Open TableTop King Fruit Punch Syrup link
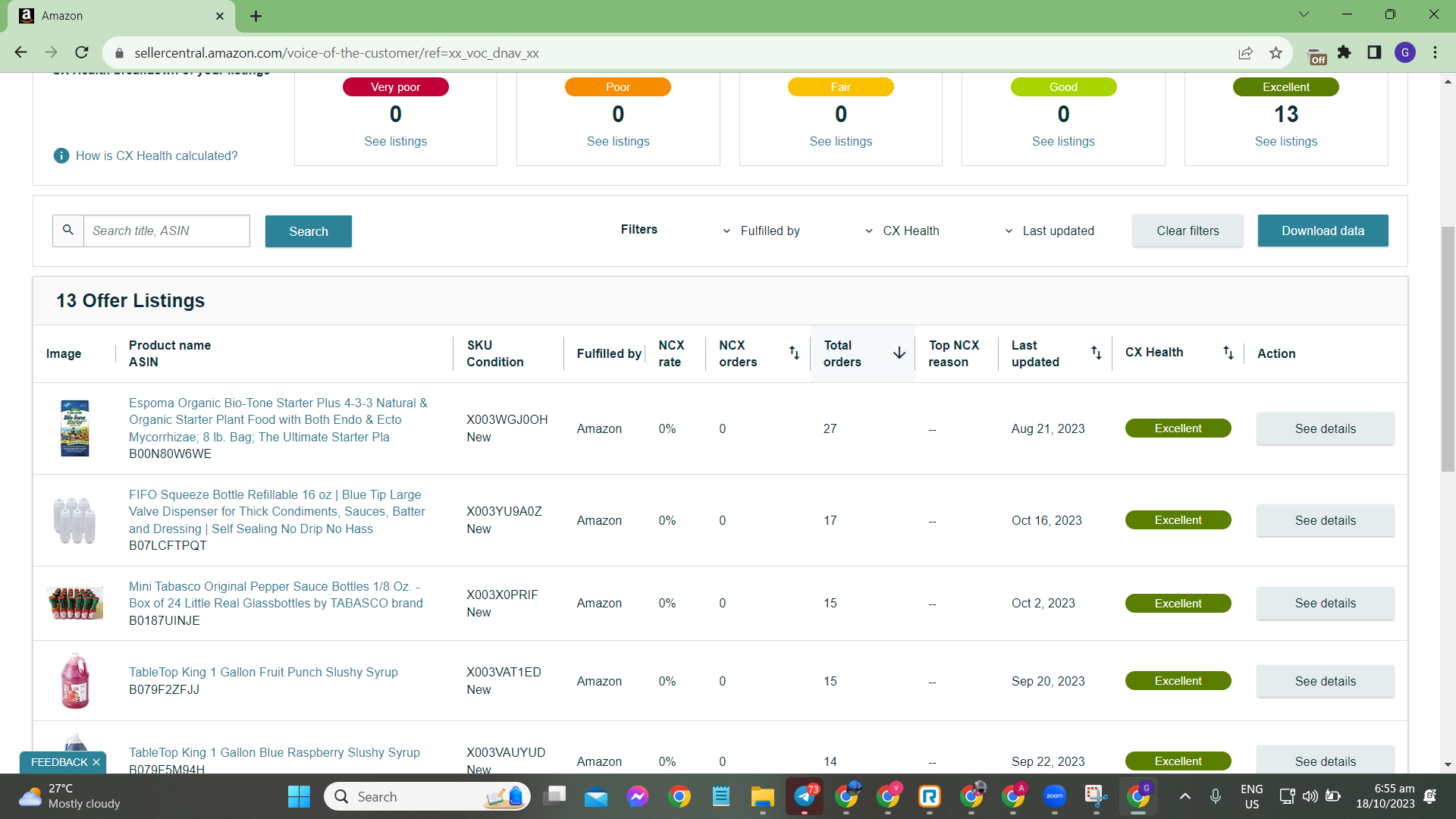The image size is (1456, 819). [263, 672]
